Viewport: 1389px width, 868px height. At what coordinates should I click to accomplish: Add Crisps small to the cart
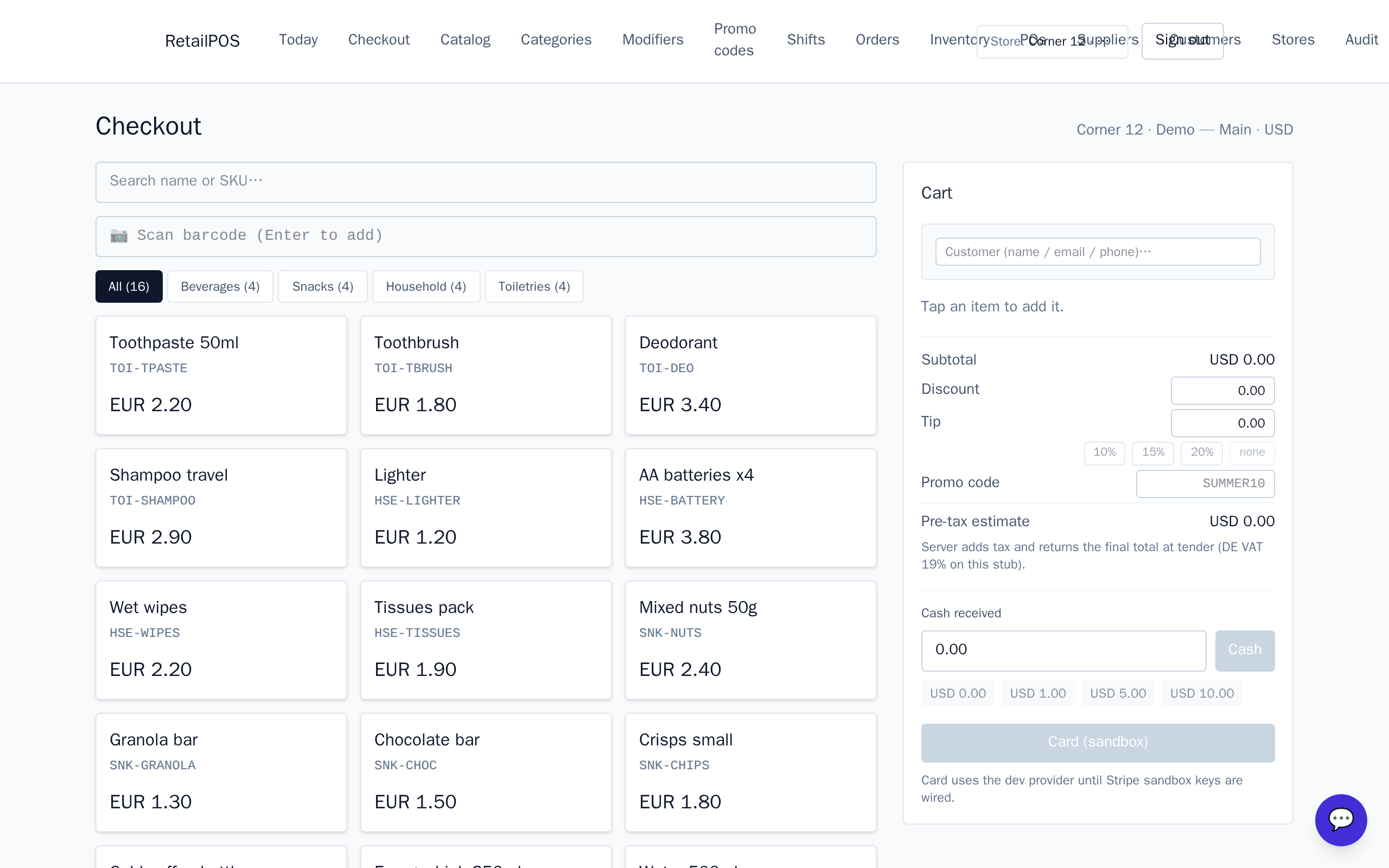750,773
